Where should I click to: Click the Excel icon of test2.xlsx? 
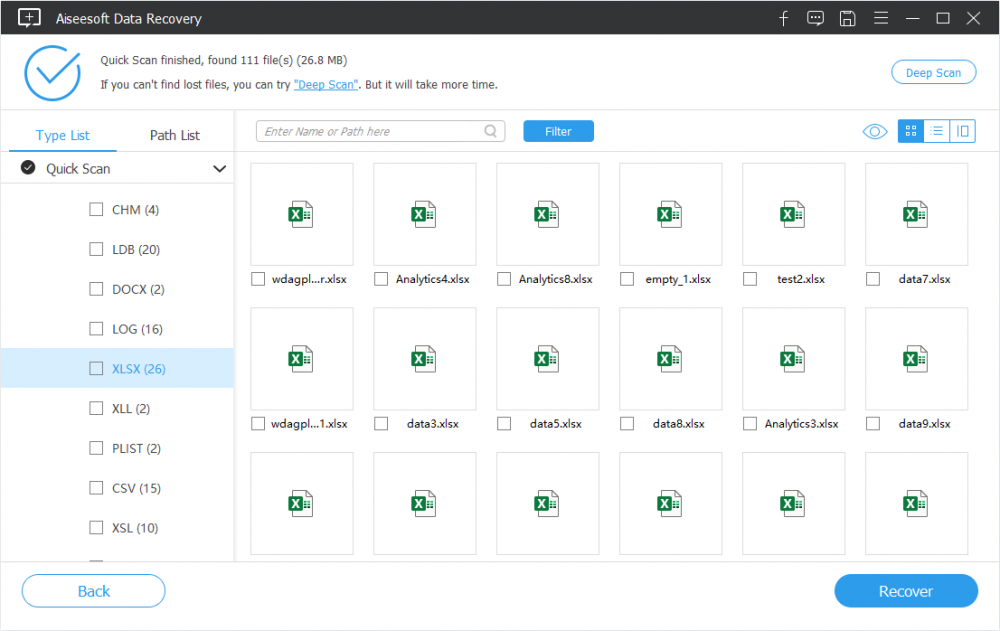tap(793, 214)
